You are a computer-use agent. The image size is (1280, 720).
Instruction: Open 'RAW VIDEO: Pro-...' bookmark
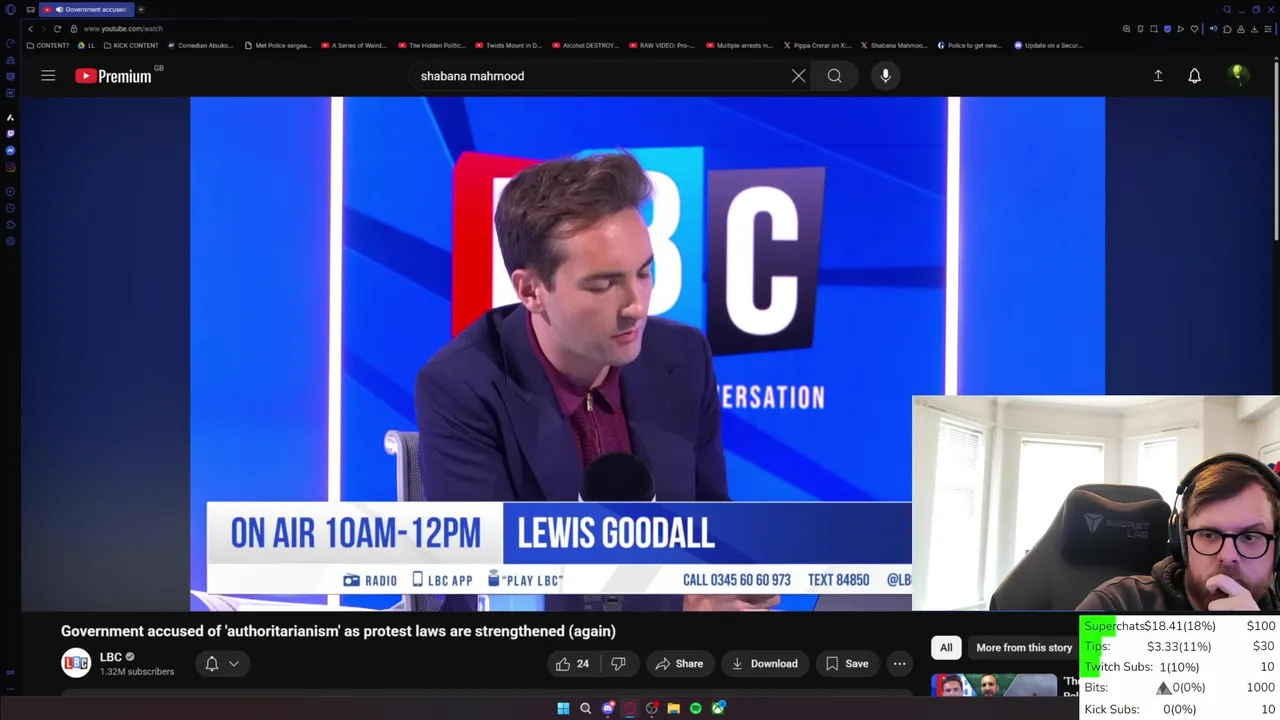click(662, 45)
